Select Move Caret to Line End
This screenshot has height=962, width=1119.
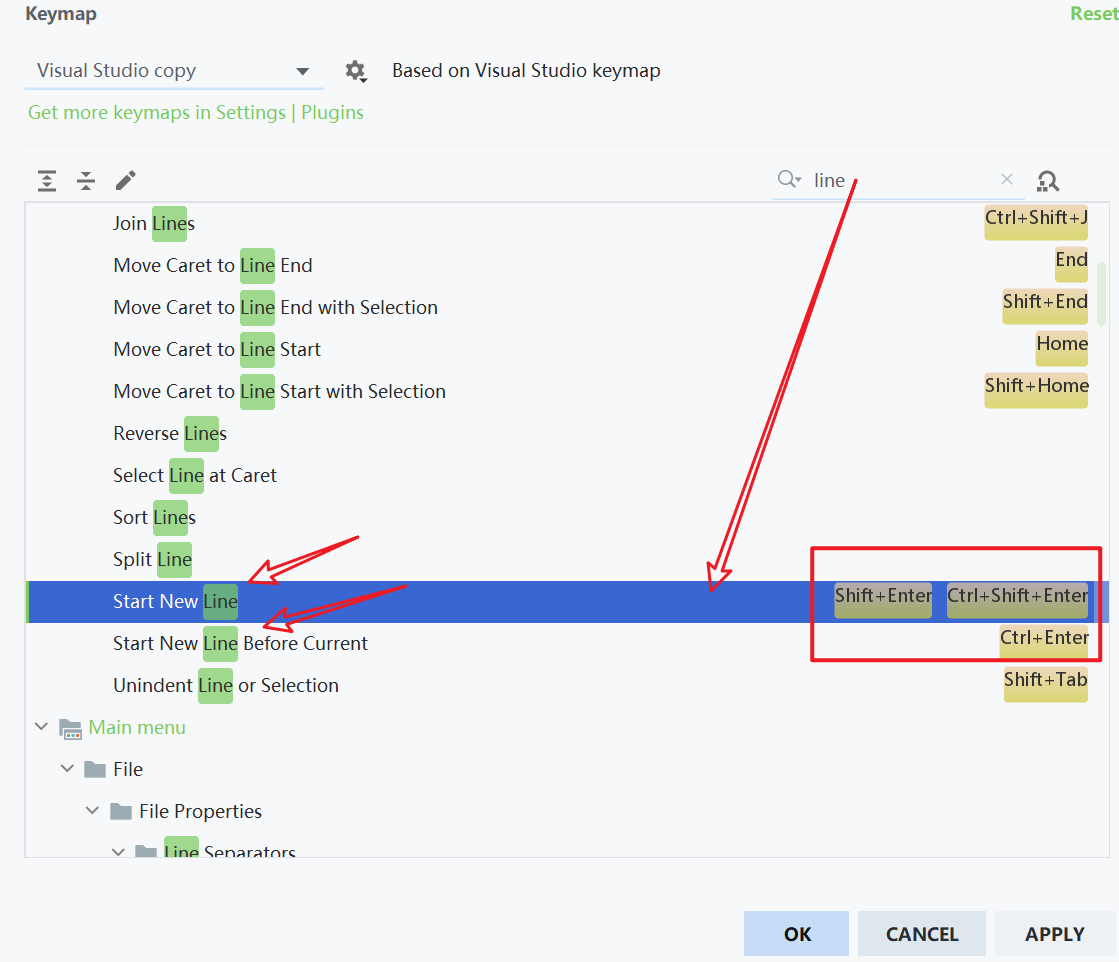tap(213, 265)
